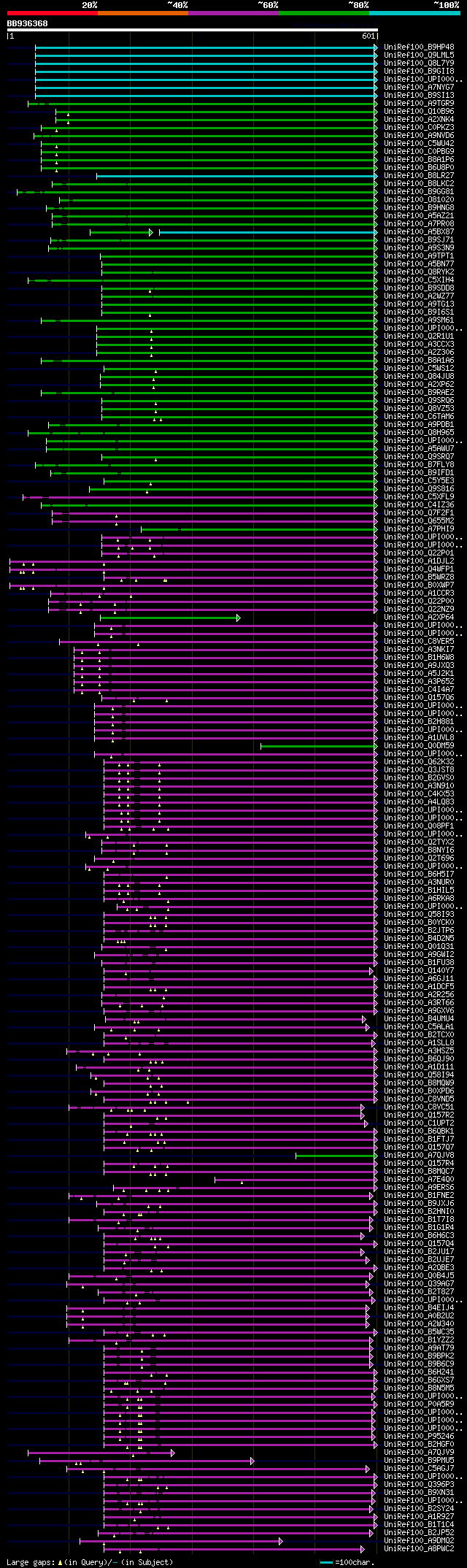467x1568 pixels.
Task: Click the red 20% identity legend bar
Action: coord(53,13)
